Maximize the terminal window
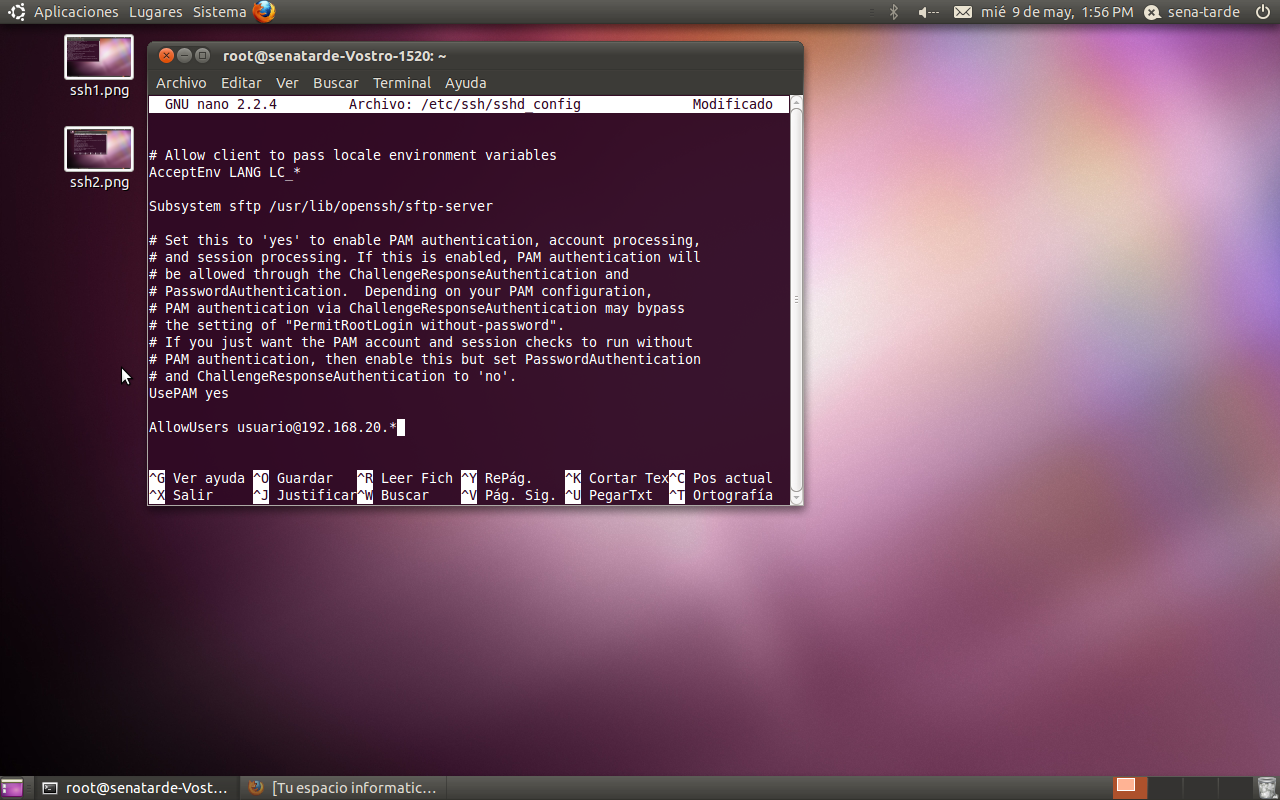Image resolution: width=1280 pixels, height=800 pixels. [203, 56]
